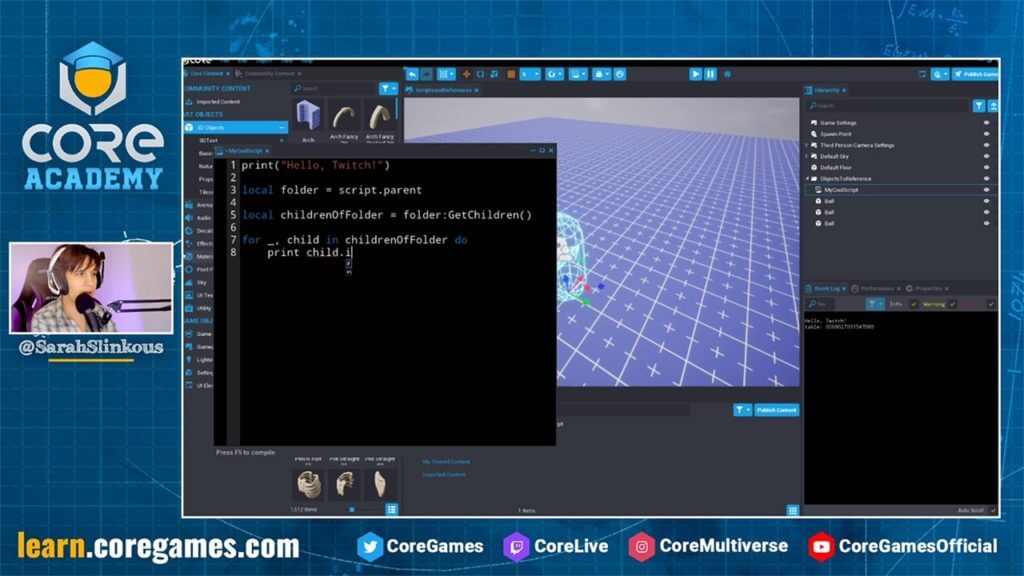Viewport: 1024px width, 576px height.
Task: Hide the Default Sky in the Hierarchy
Action: [986, 157]
